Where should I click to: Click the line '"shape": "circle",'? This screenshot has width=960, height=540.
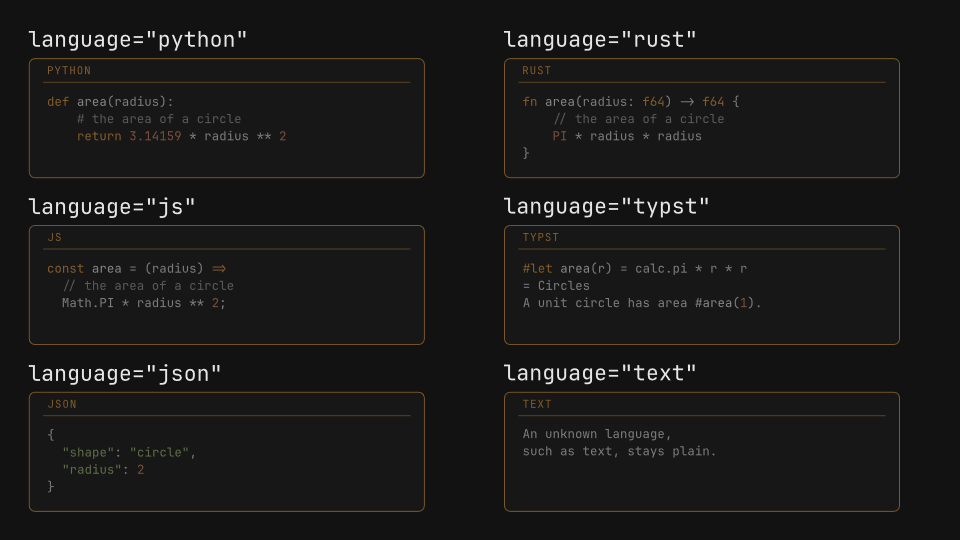[129, 452]
